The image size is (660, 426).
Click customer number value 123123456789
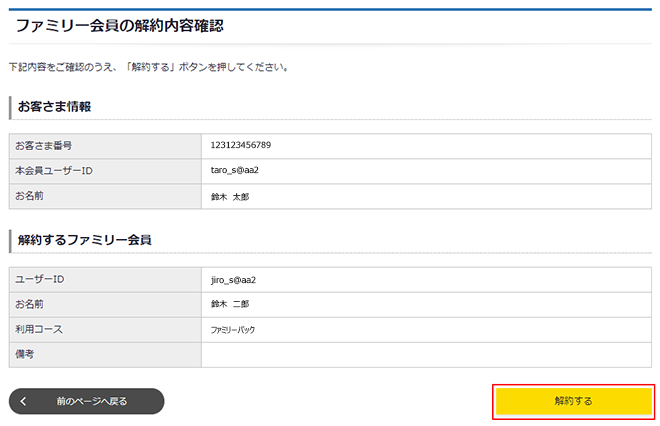coord(240,145)
